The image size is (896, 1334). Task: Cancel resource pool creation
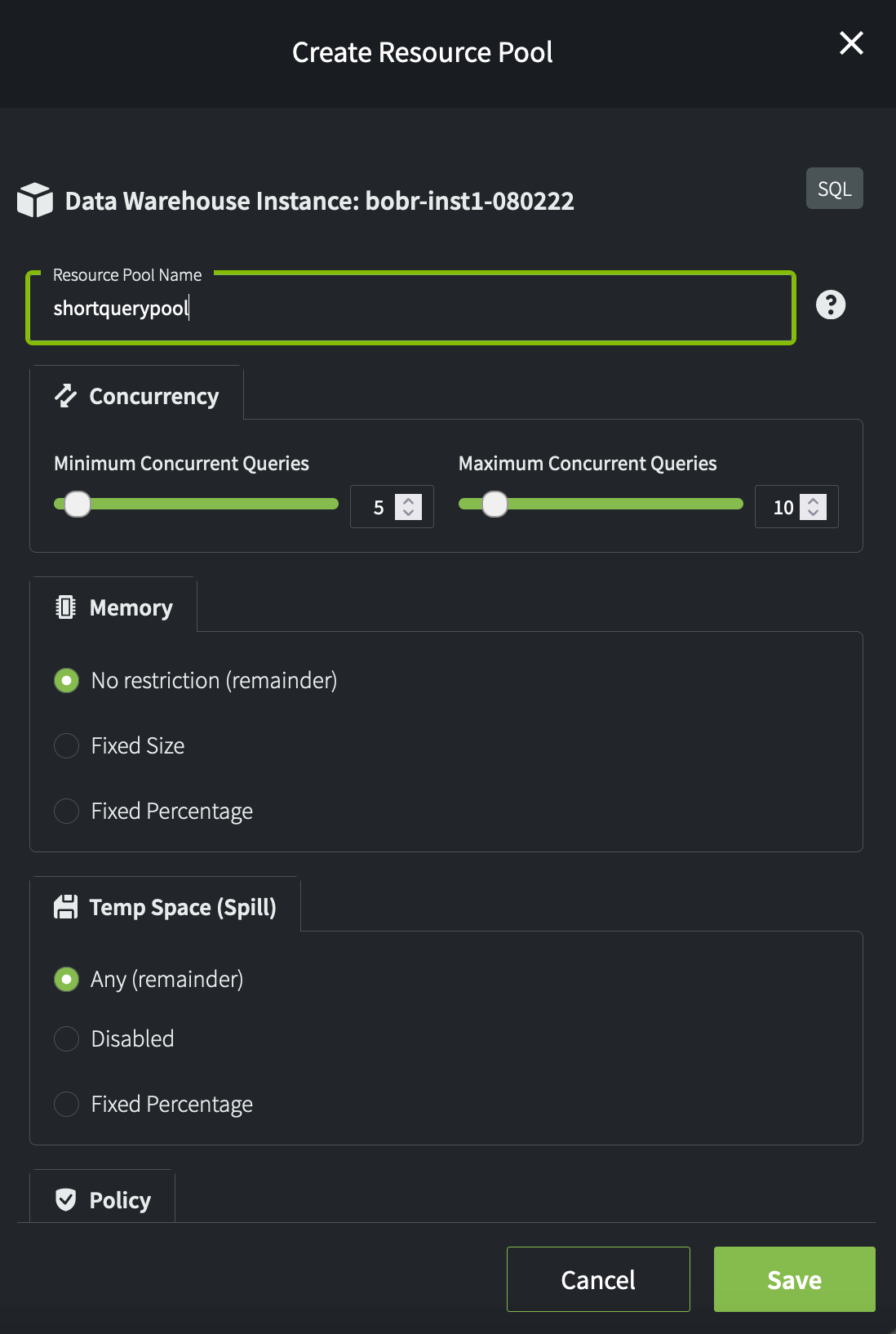click(x=597, y=1279)
